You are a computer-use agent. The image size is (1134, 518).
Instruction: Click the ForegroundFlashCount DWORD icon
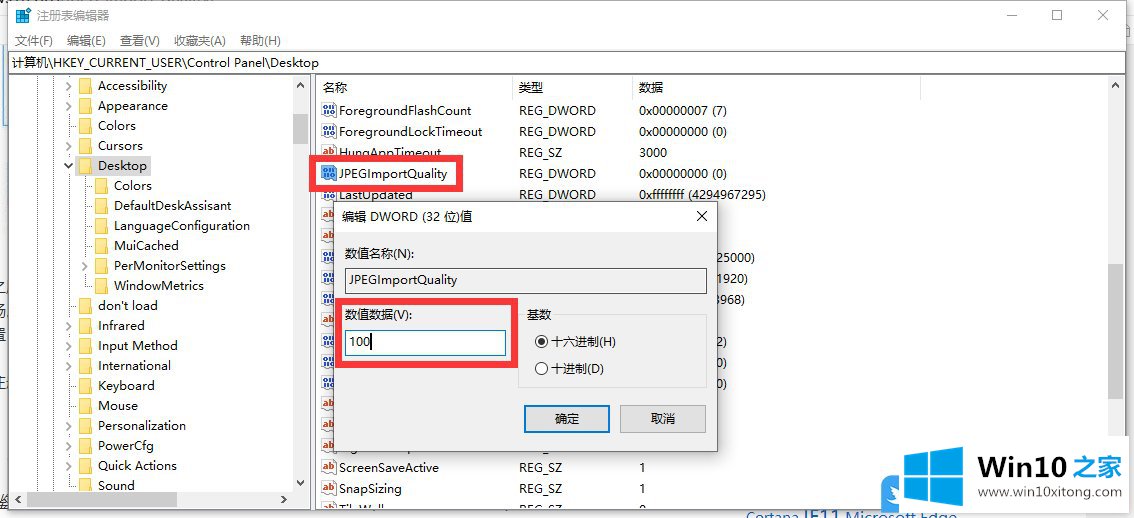[x=329, y=111]
